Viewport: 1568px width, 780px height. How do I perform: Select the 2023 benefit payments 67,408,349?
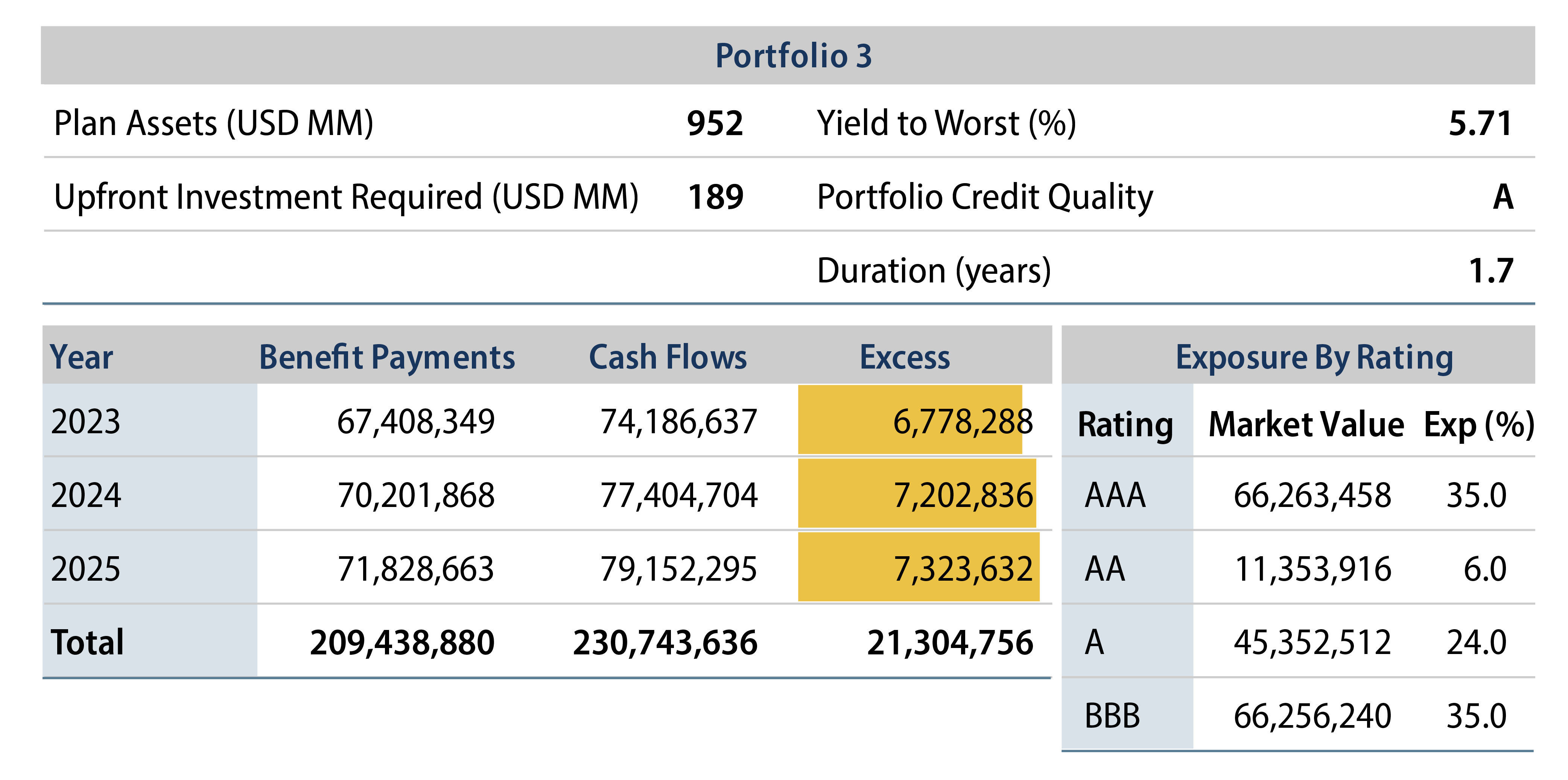[416, 422]
